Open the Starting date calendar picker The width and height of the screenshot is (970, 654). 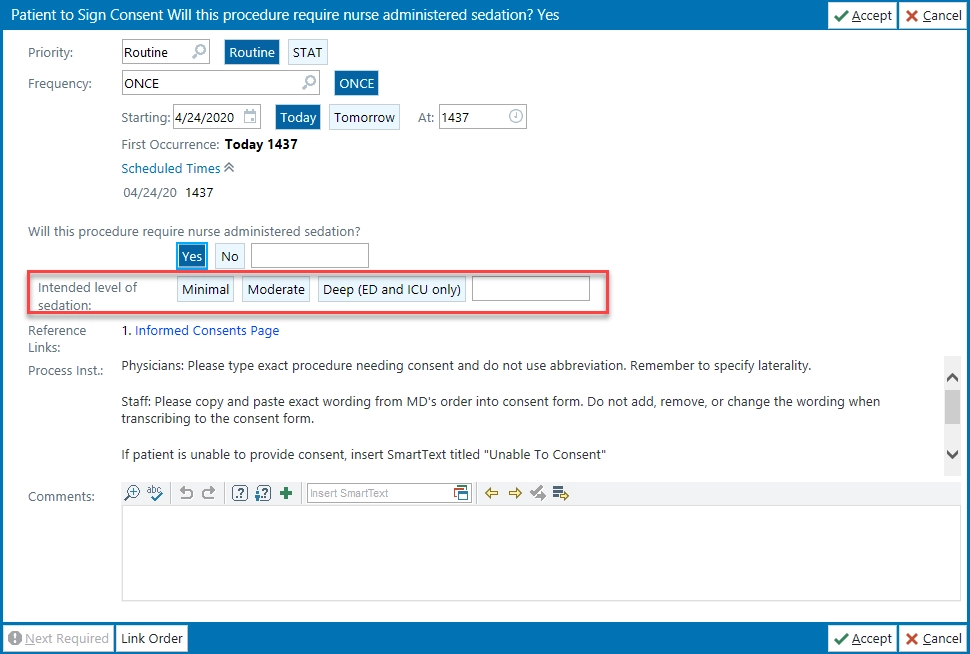pos(251,117)
